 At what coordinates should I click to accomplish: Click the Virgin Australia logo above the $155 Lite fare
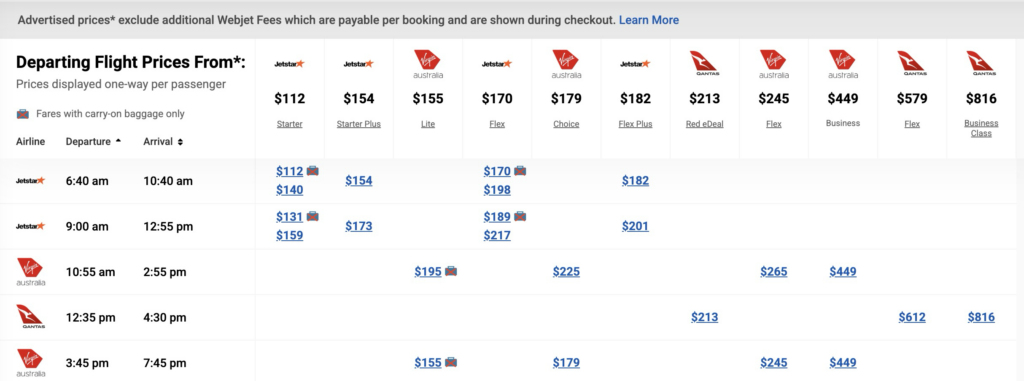coord(428,64)
